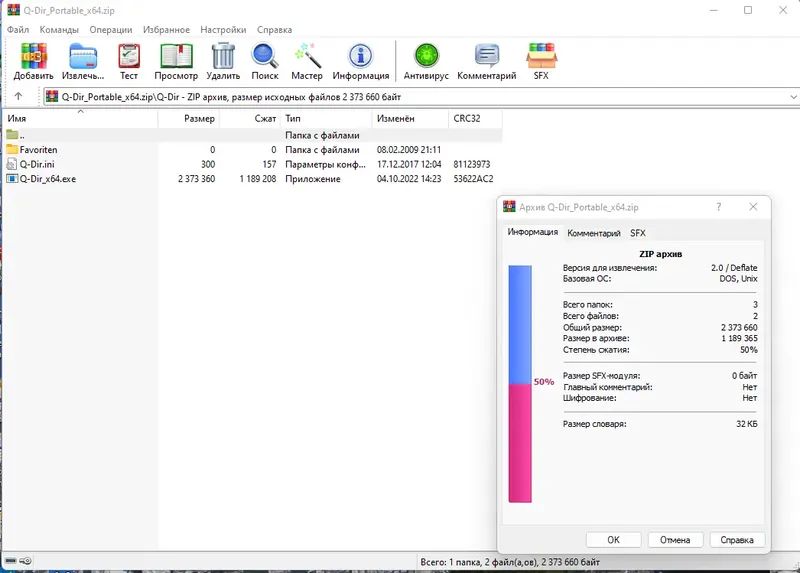Click the 50% compression ratio bar
The image size is (800, 573).
pyautogui.click(x=520, y=384)
